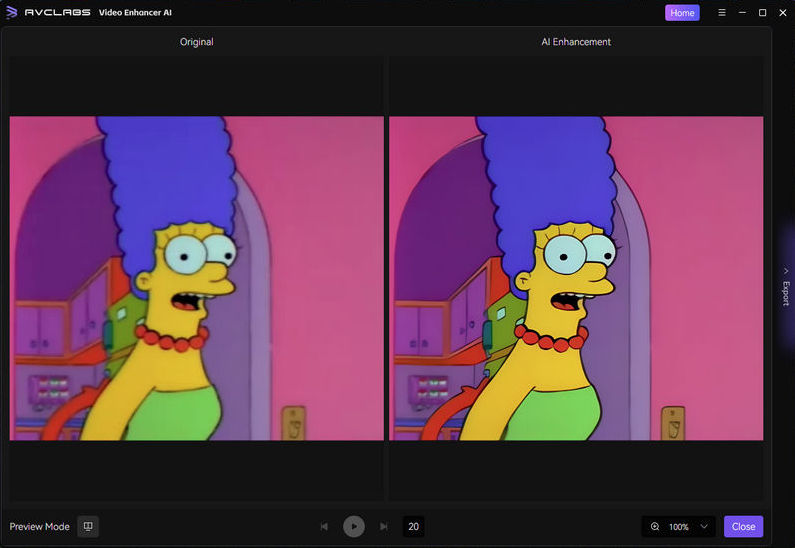Click the AI Enhancement preview image
Viewport: 795px width, 548px height.
(x=575, y=278)
